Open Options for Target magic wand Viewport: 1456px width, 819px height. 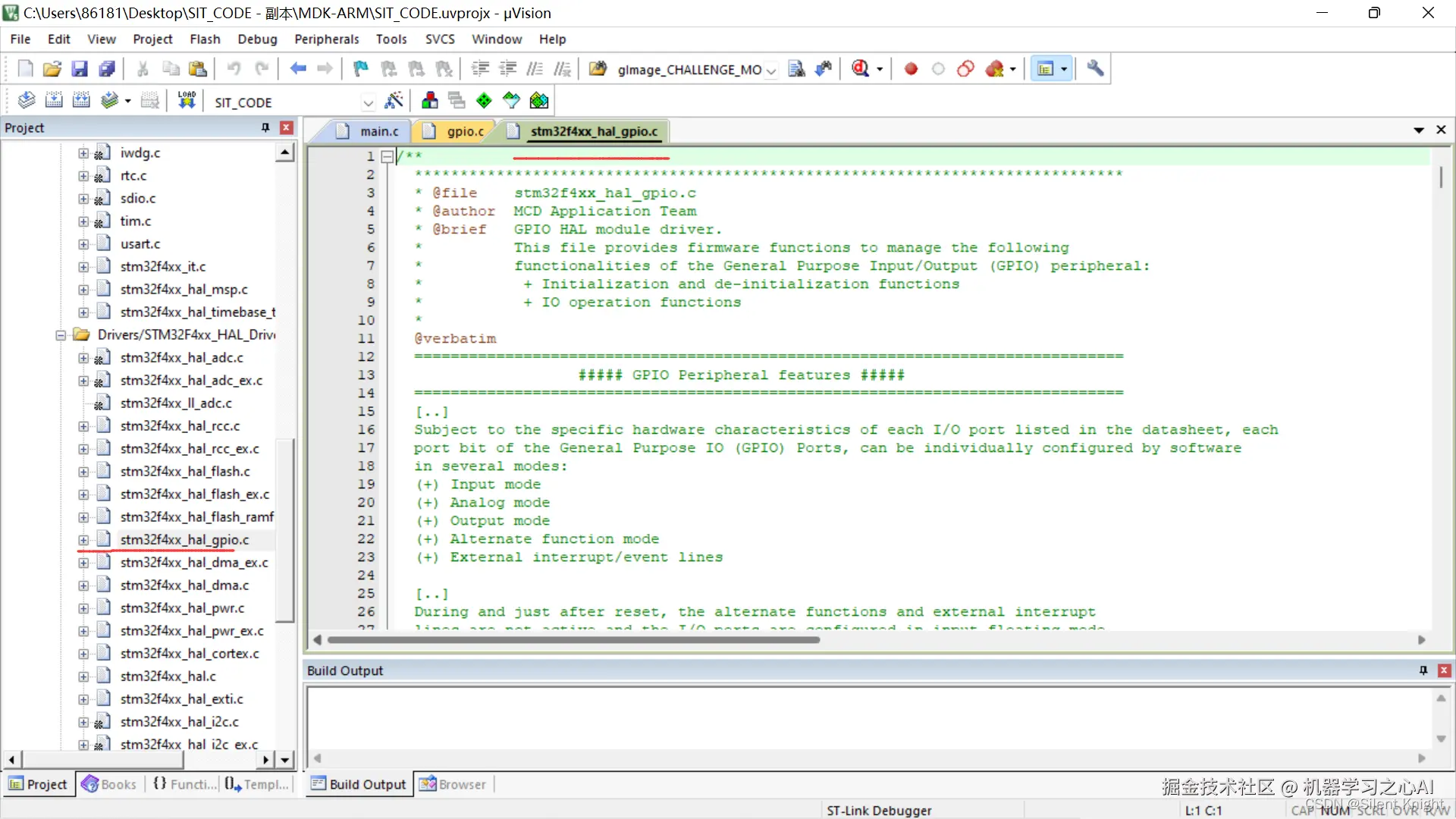point(394,101)
